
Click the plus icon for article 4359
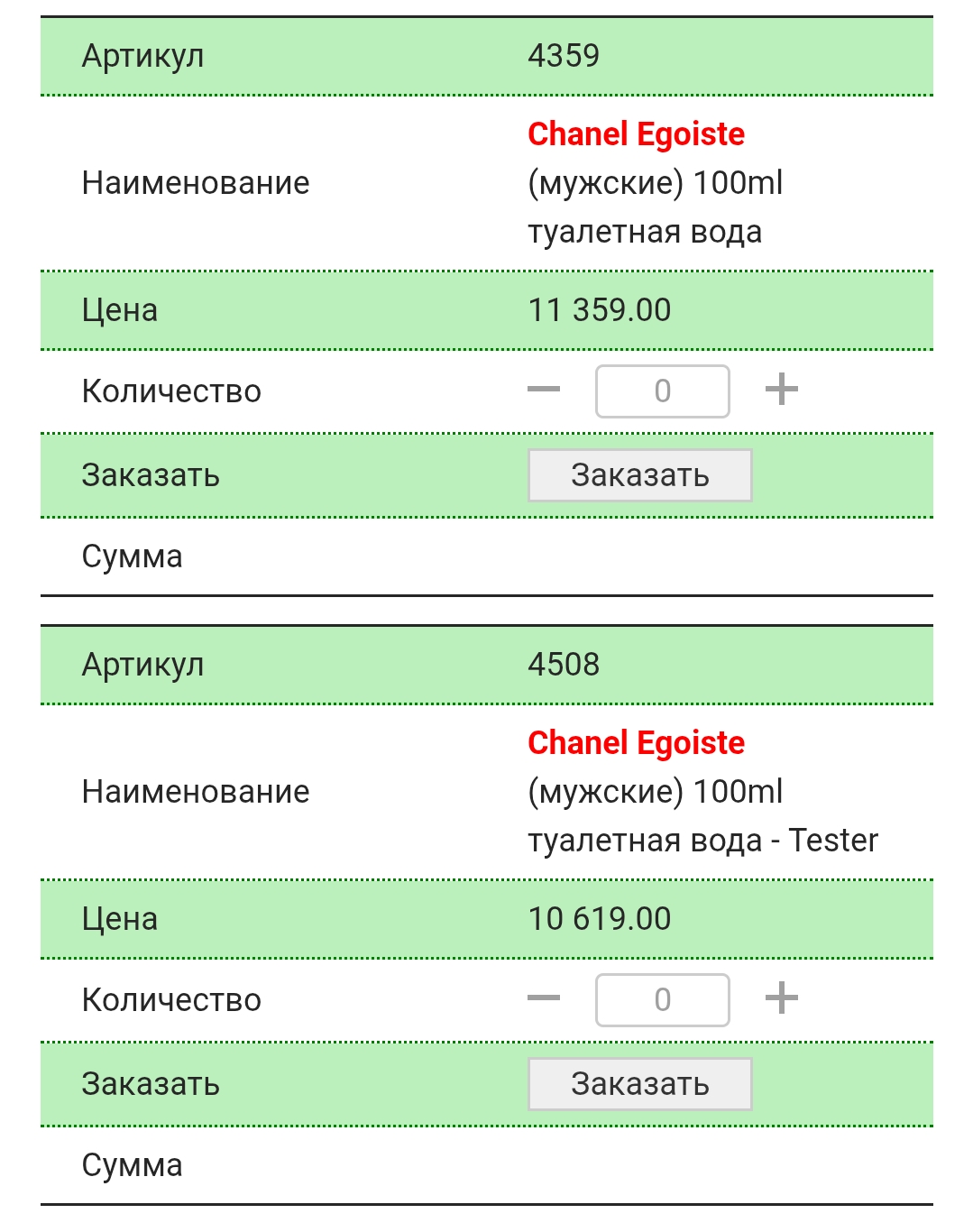point(781,390)
